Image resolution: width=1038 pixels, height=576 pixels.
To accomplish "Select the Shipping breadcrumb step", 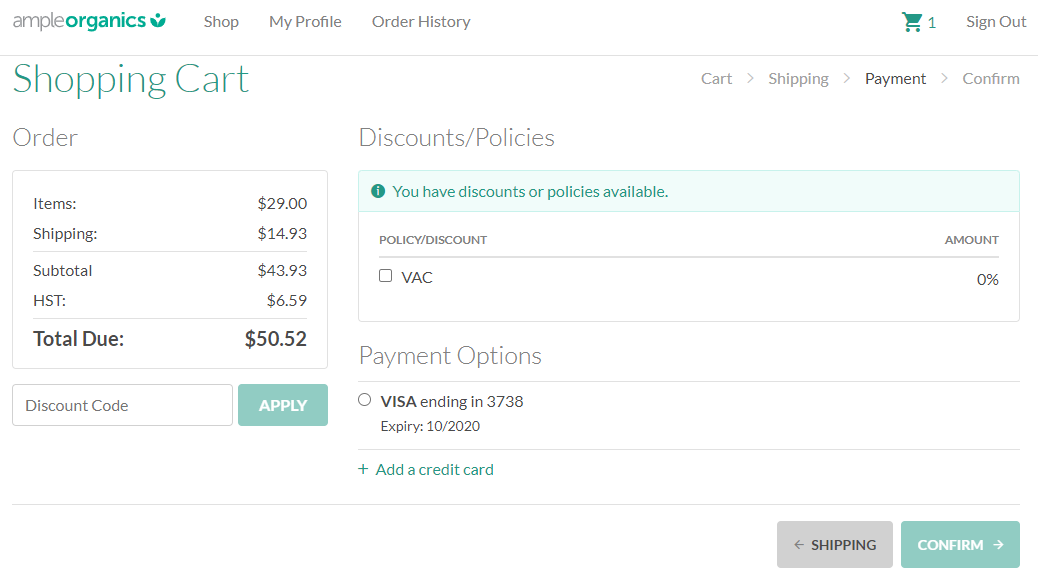I will coord(798,79).
